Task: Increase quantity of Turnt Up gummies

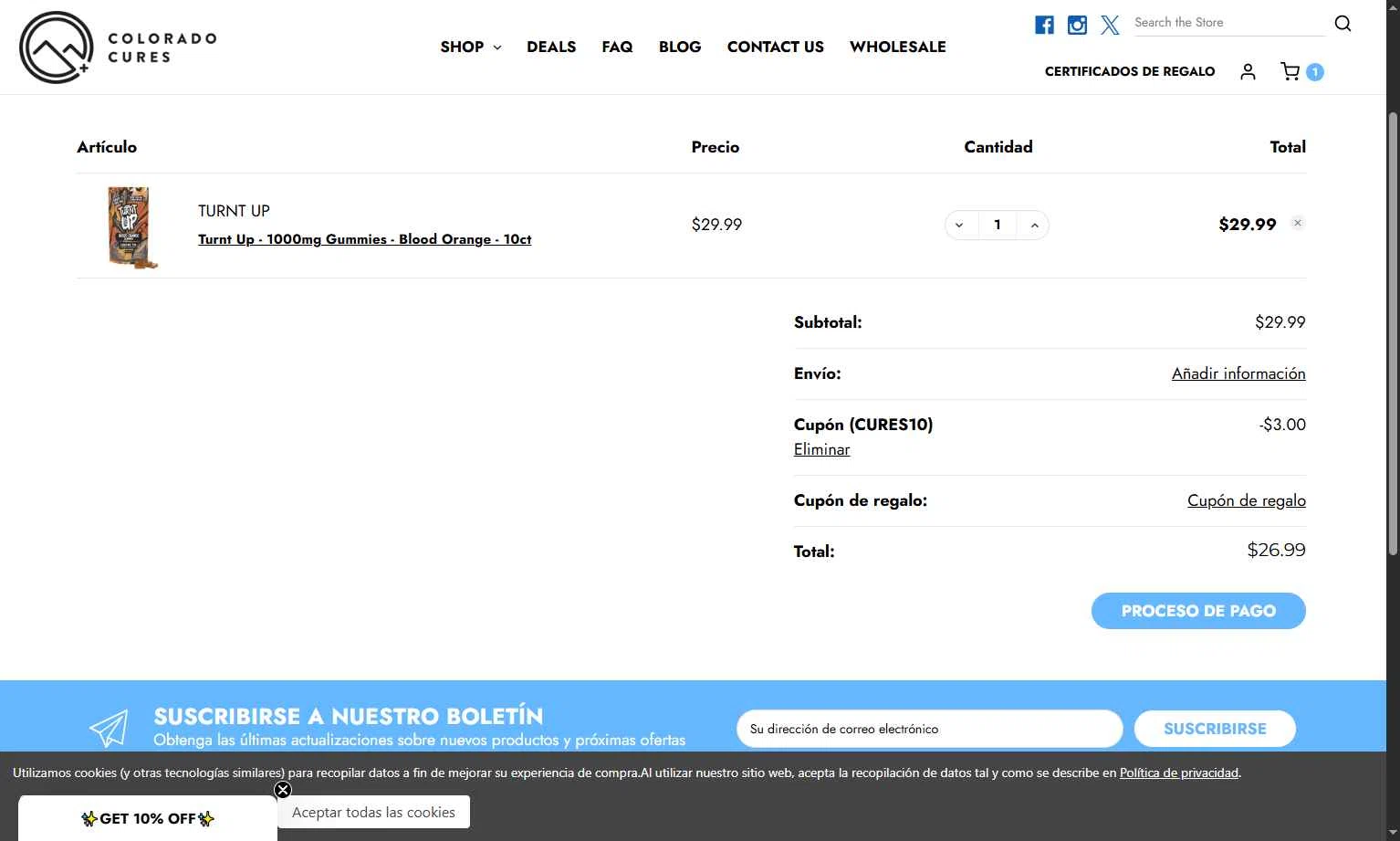Action: 1034,225
